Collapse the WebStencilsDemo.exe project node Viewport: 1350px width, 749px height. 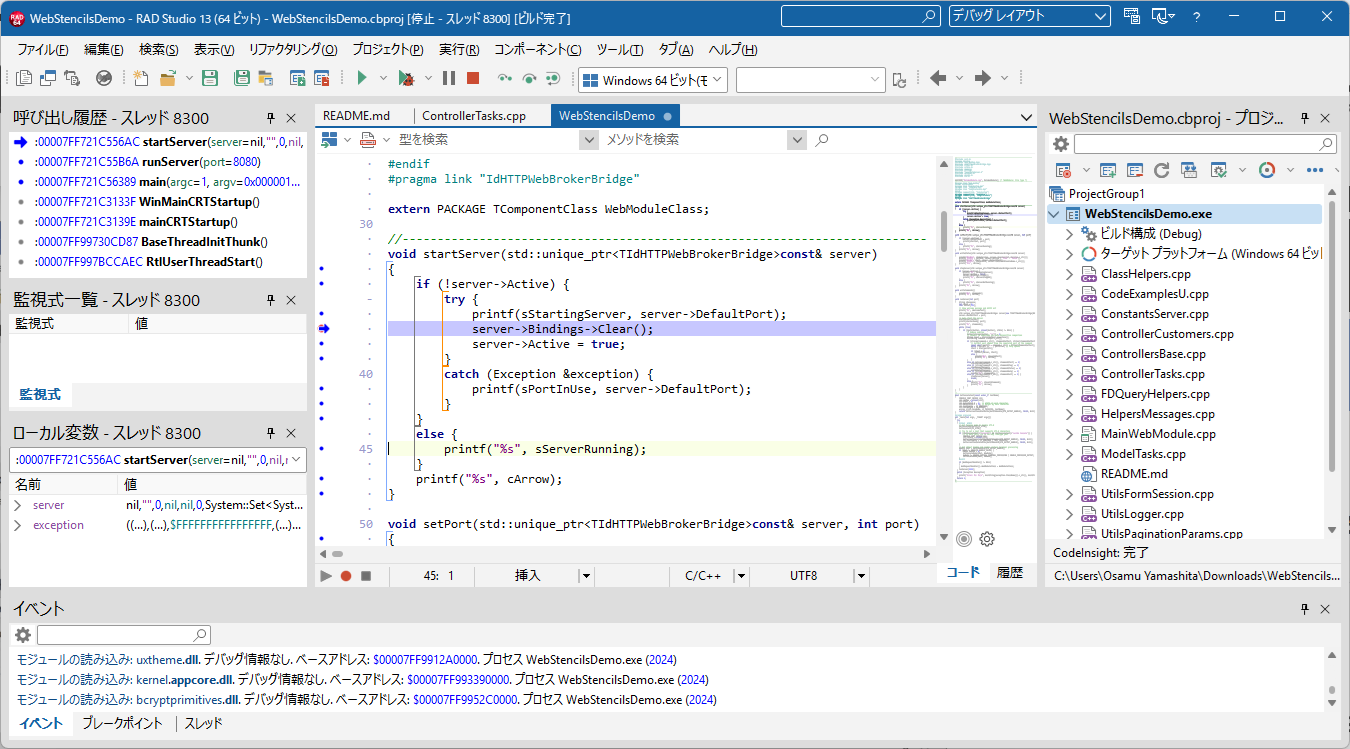click(x=1053, y=214)
